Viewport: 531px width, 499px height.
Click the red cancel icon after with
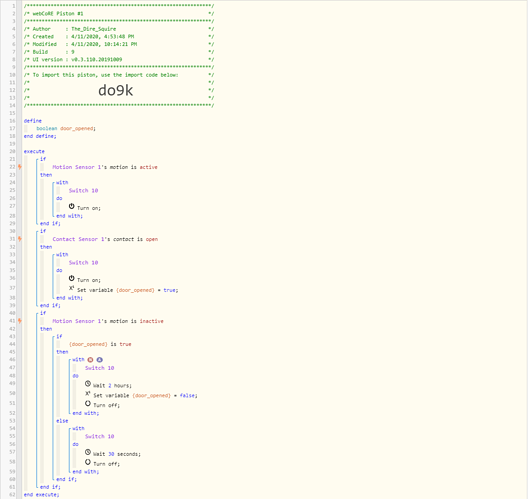[90, 360]
